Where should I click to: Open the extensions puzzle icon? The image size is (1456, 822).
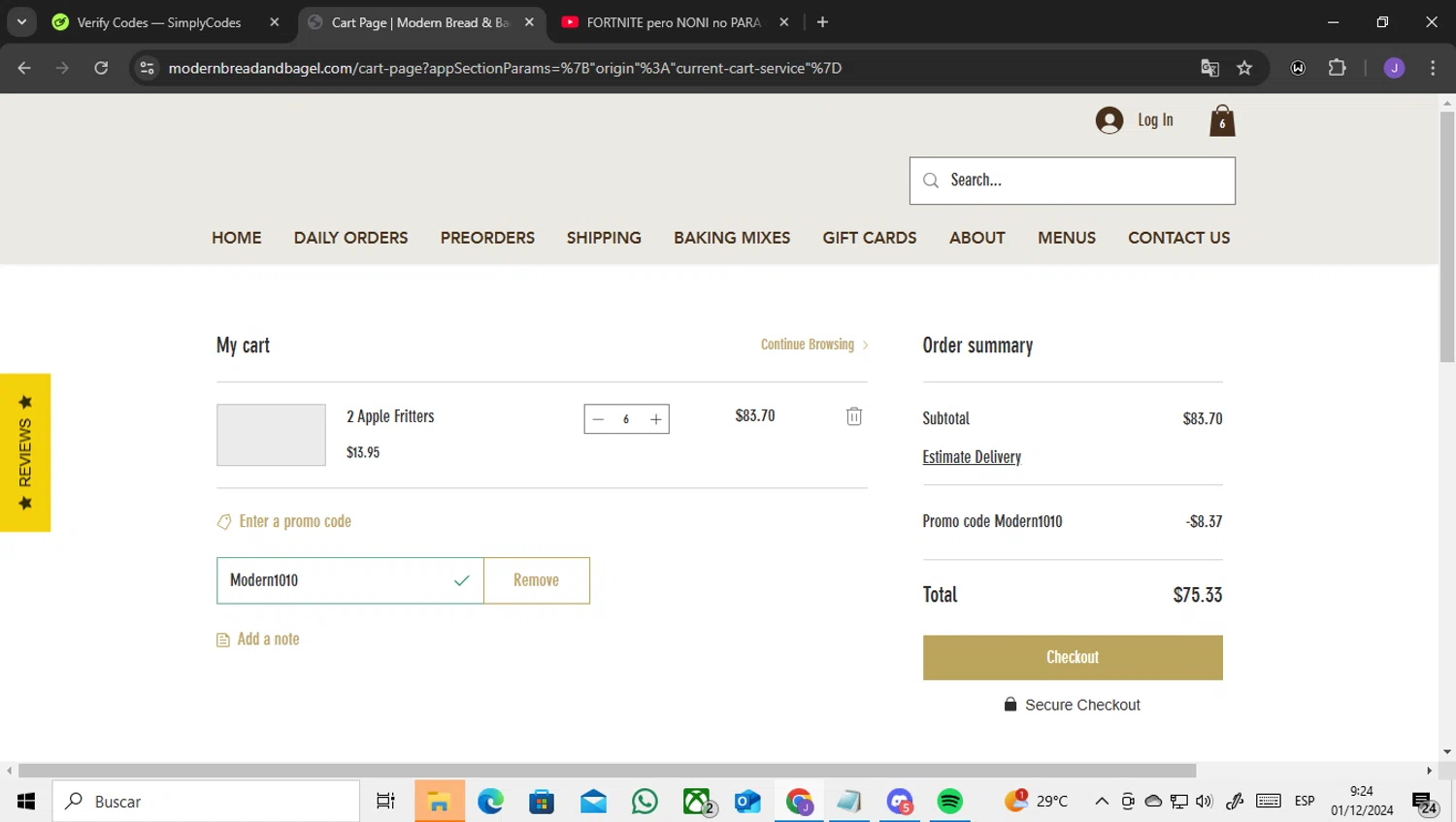tap(1337, 68)
